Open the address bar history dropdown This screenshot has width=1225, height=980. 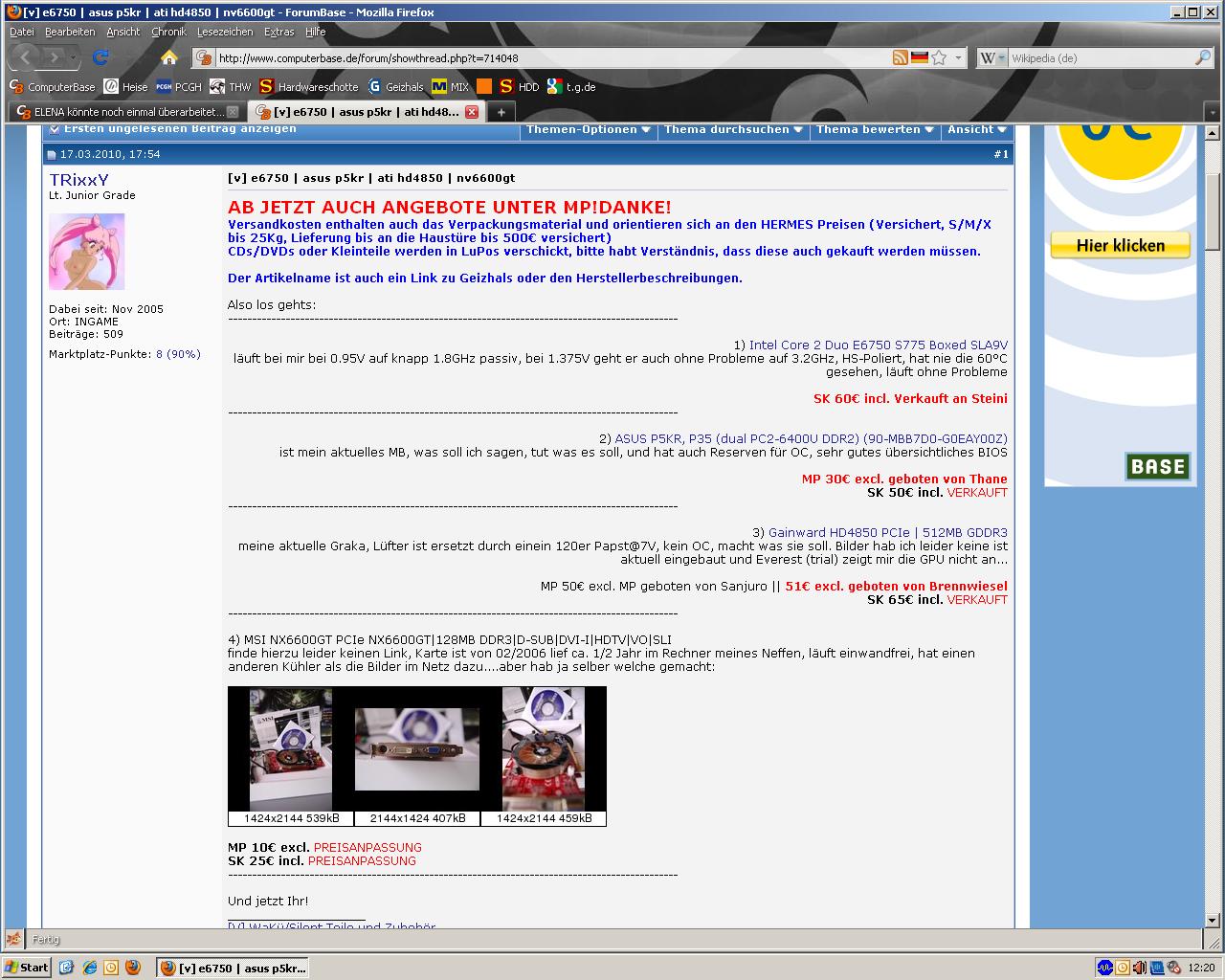coord(957,58)
